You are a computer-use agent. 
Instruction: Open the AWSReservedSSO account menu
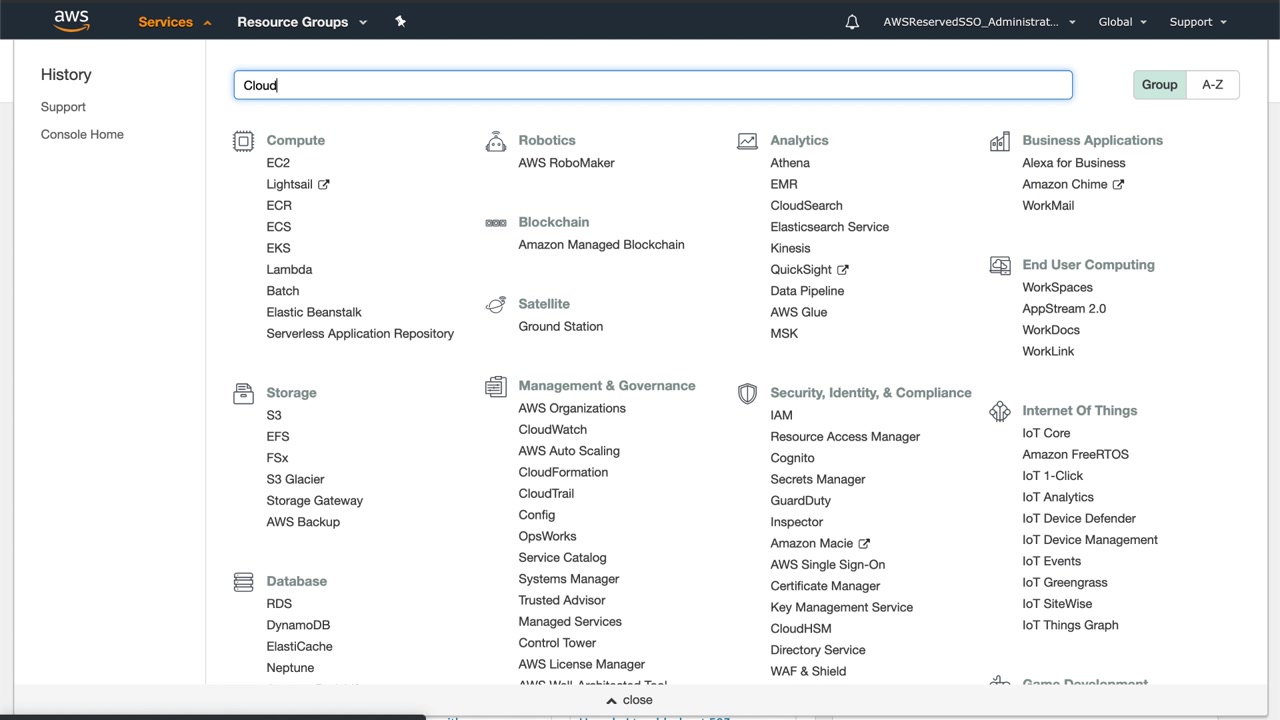tap(978, 22)
